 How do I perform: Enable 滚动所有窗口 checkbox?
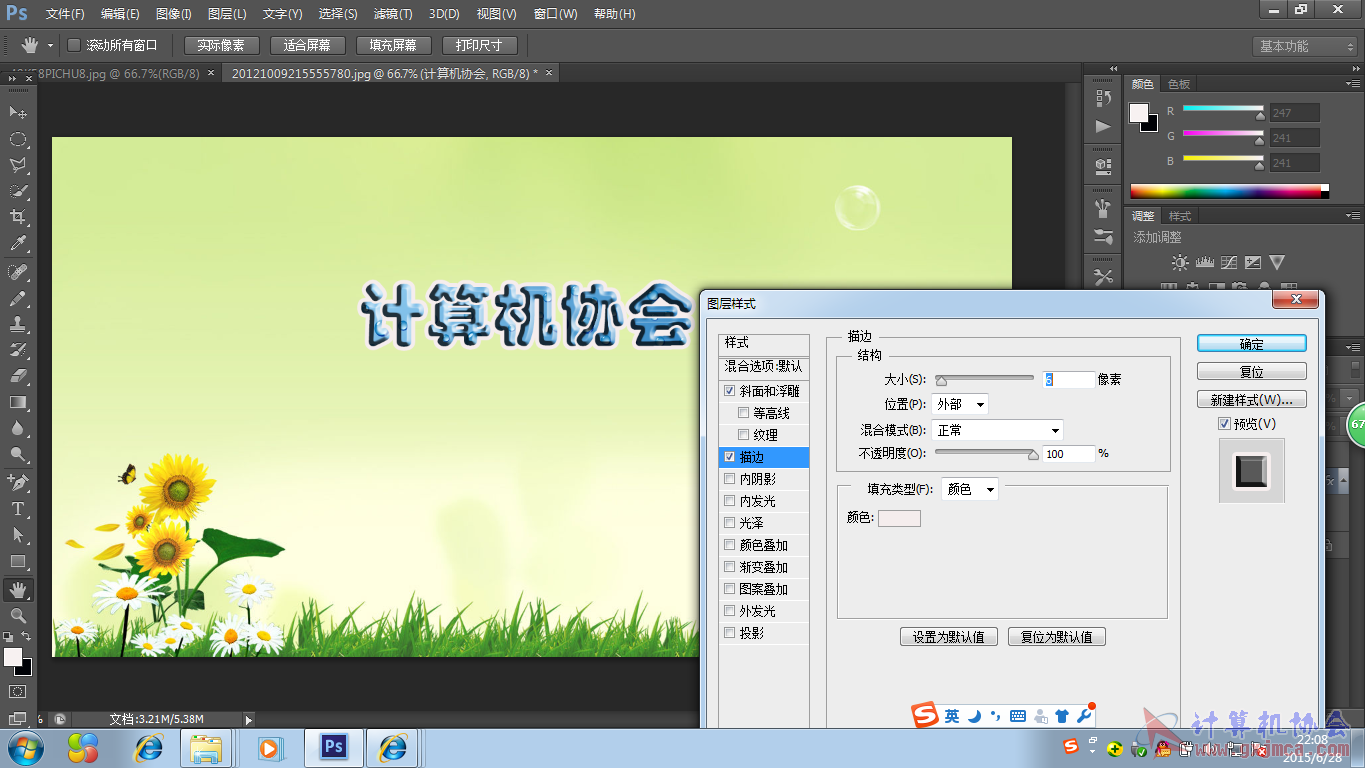(x=74, y=45)
